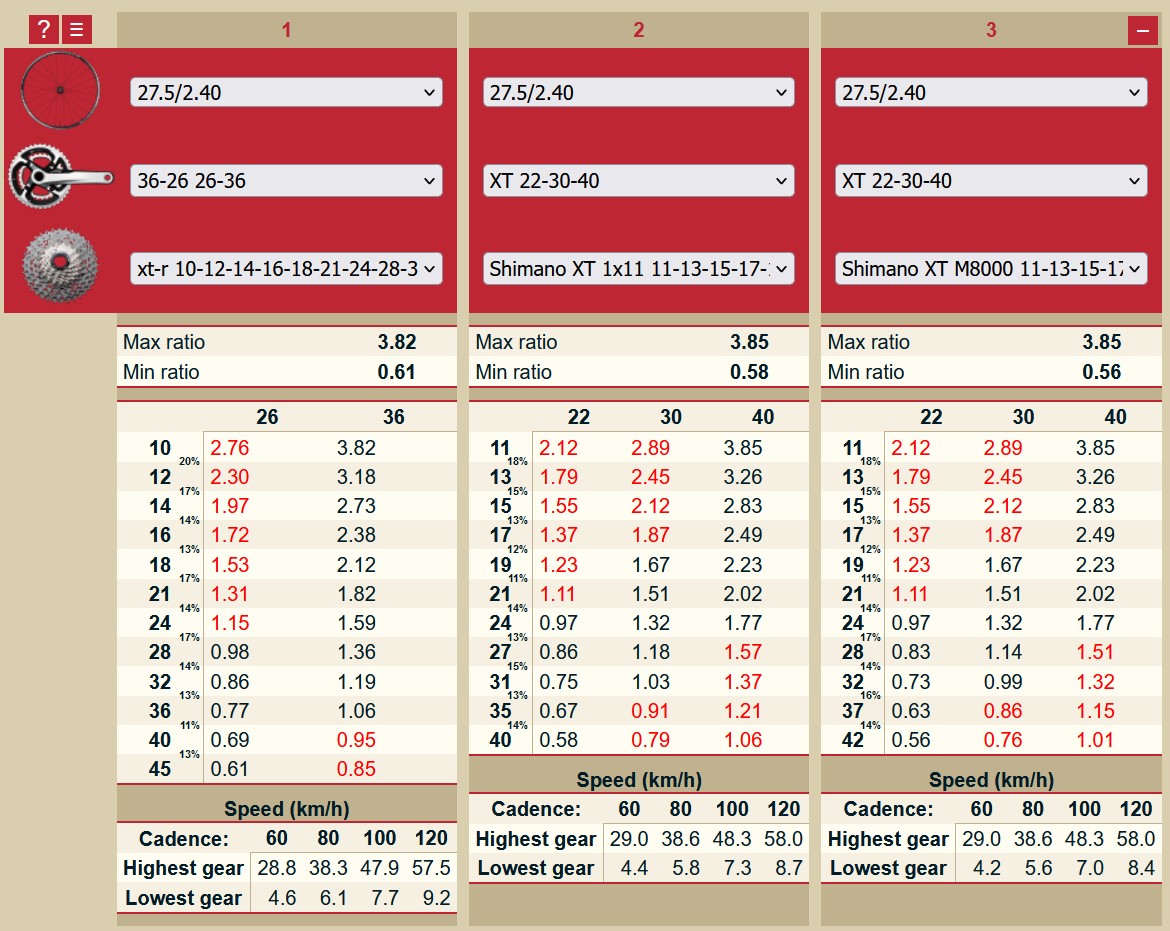Expand column 1 xt-r cassette dropdown
Viewport: 1170px width, 931px height.
point(286,269)
